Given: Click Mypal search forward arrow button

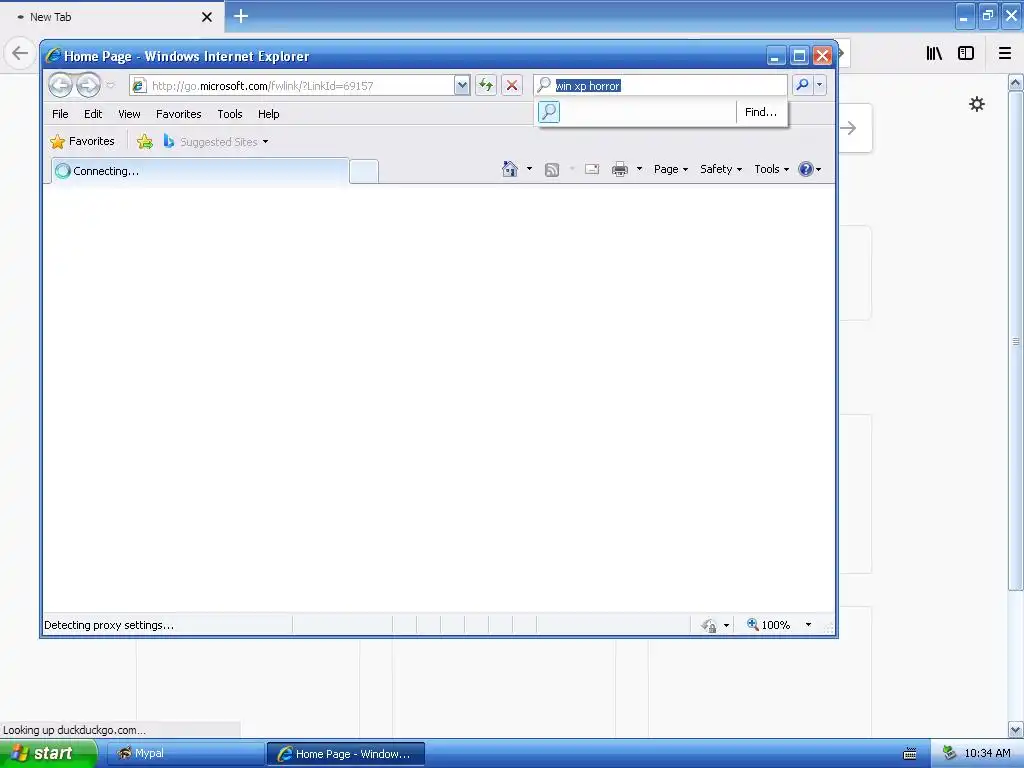Looking at the screenshot, I should [x=848, y=128].
